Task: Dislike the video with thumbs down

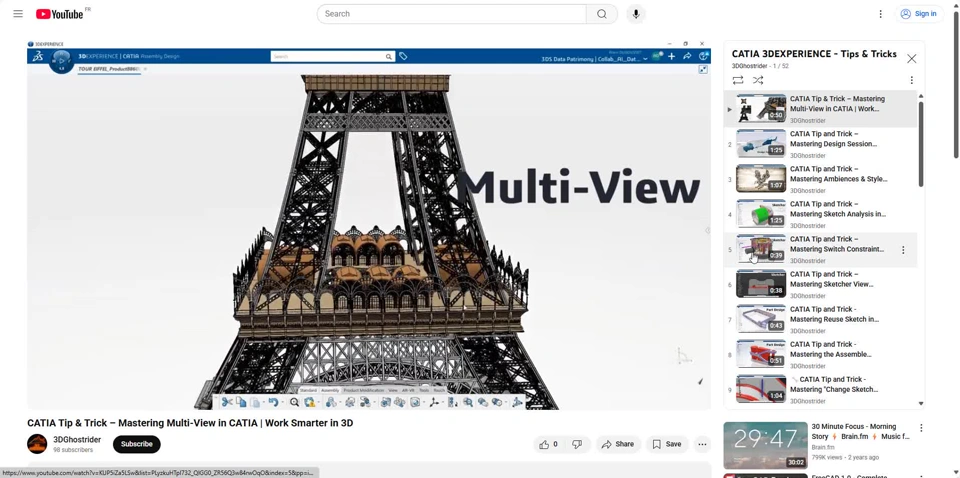Action: (578, 445)
